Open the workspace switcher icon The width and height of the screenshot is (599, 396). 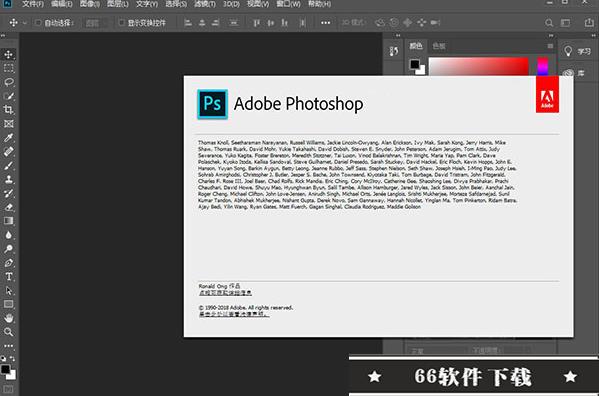click(x=565, y=23)
